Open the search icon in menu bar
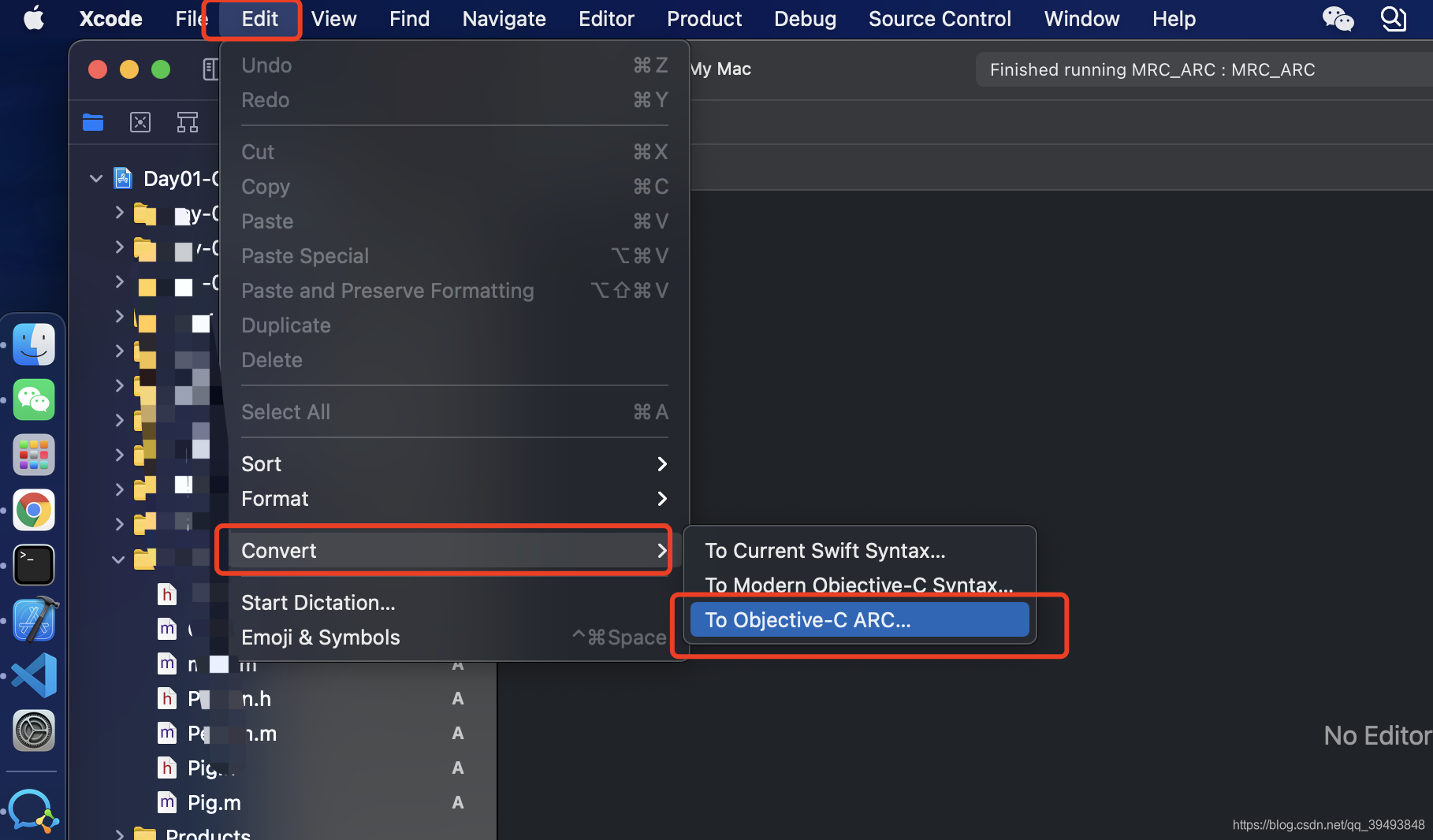The width and height of the screenshot is (1433, 840). (1394, 18)
